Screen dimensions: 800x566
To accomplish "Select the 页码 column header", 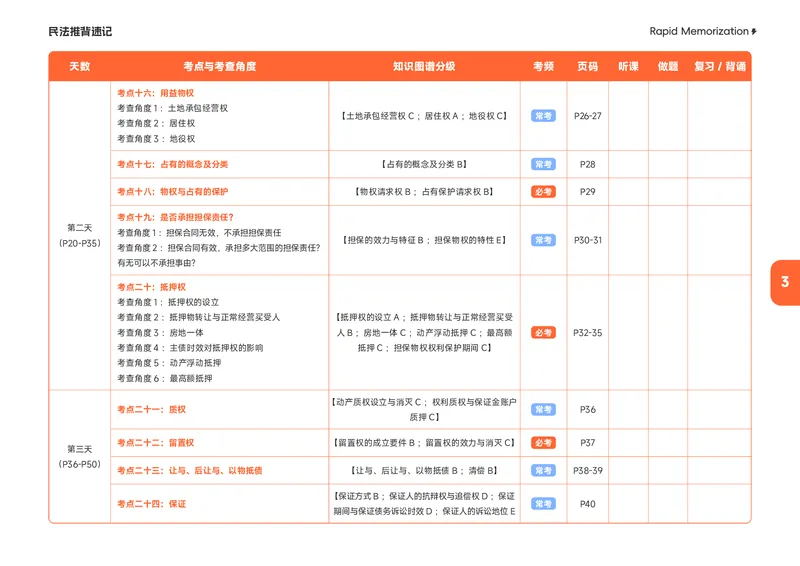I will 587,66.
